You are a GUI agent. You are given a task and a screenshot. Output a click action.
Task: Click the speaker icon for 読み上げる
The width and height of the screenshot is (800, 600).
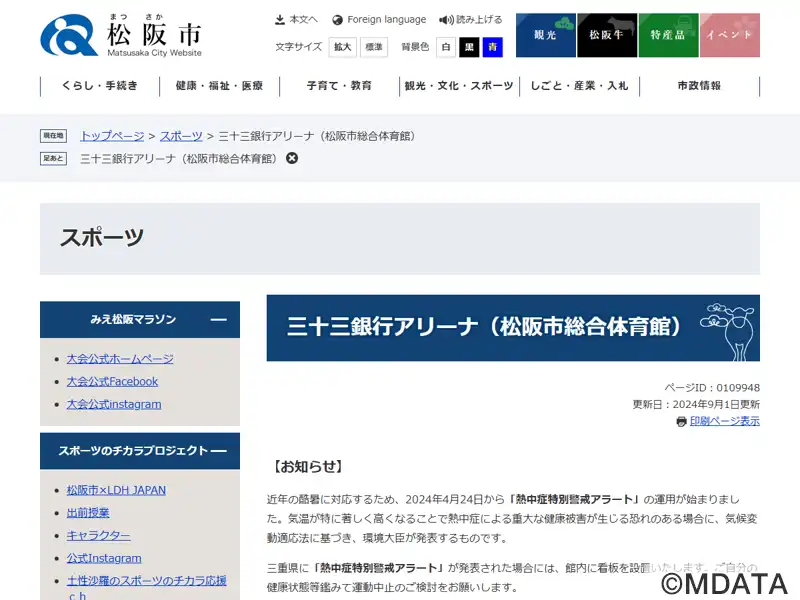click(x=446, y=20)
